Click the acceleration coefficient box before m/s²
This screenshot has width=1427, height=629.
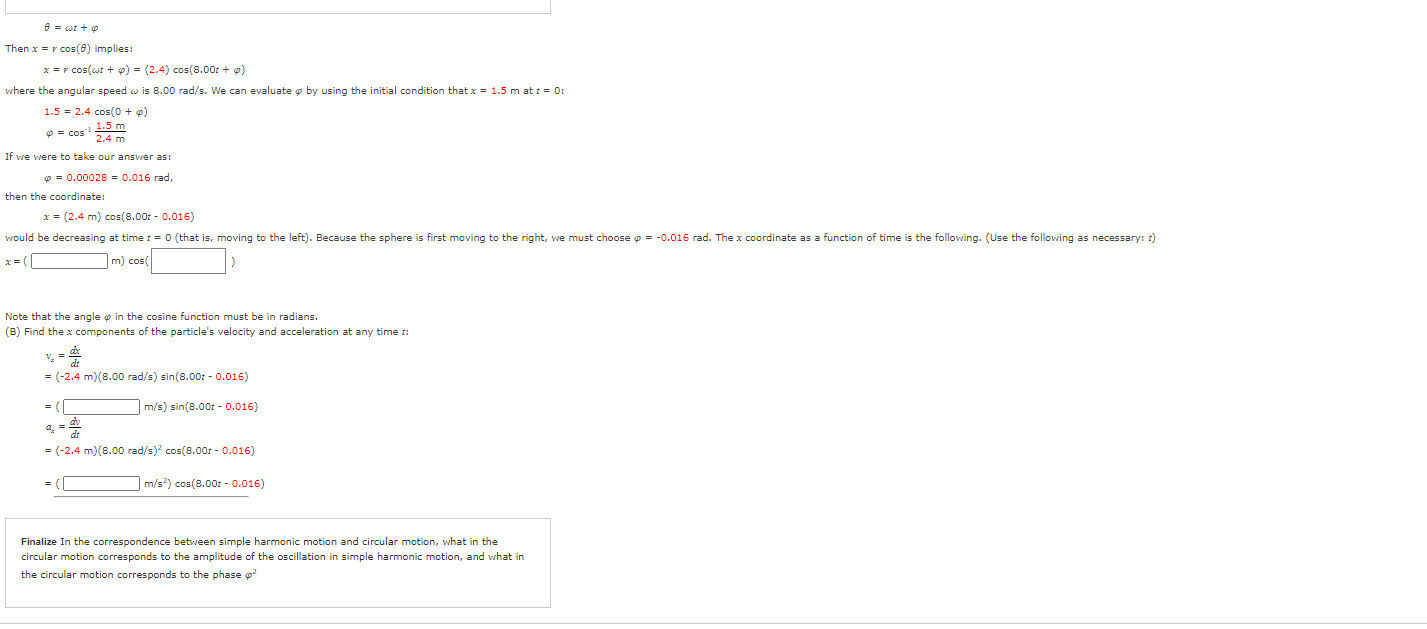coord(100,483)
